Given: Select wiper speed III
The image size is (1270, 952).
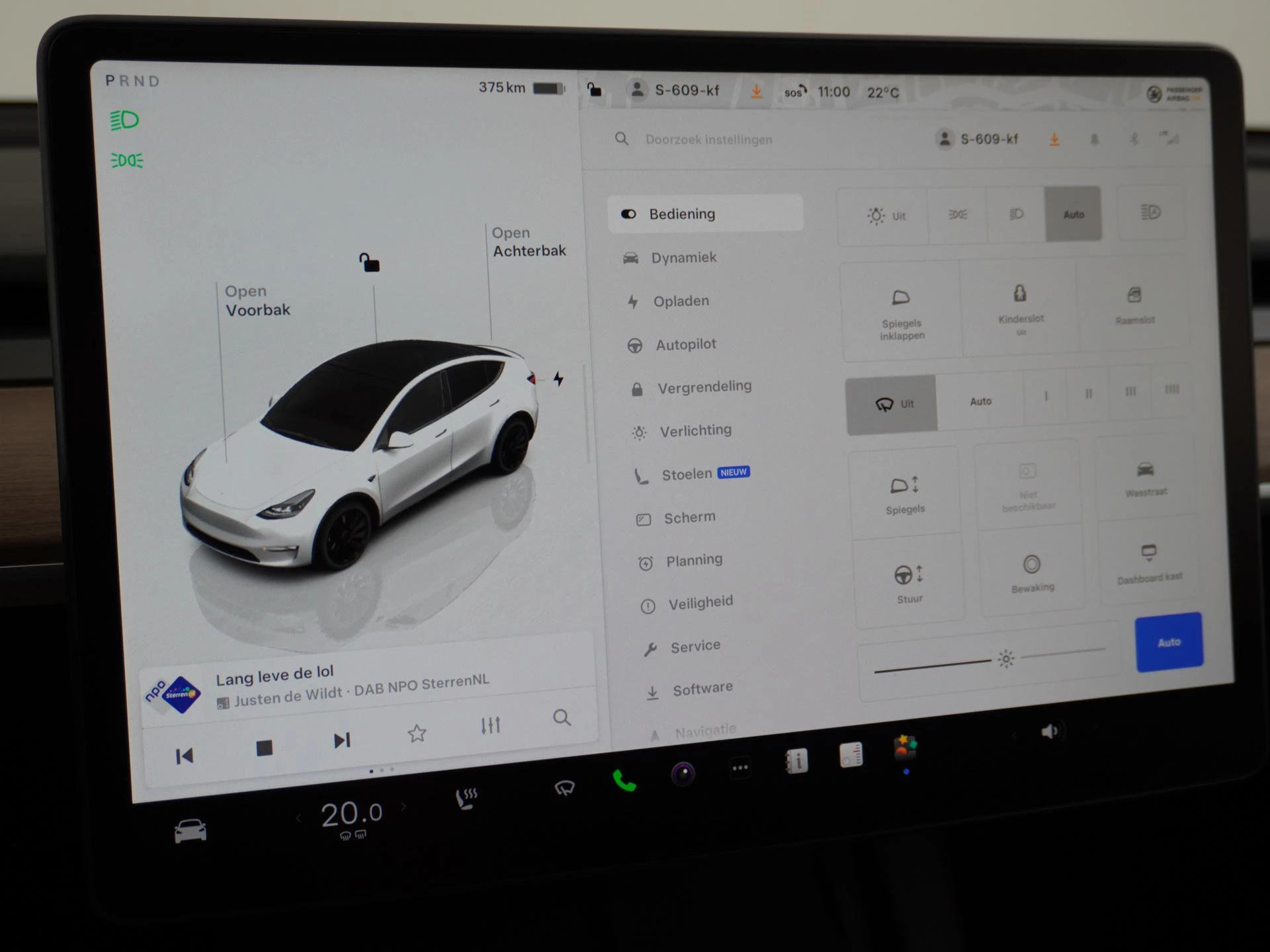Looking at the screenshot, I should (x=1130, y=392).
